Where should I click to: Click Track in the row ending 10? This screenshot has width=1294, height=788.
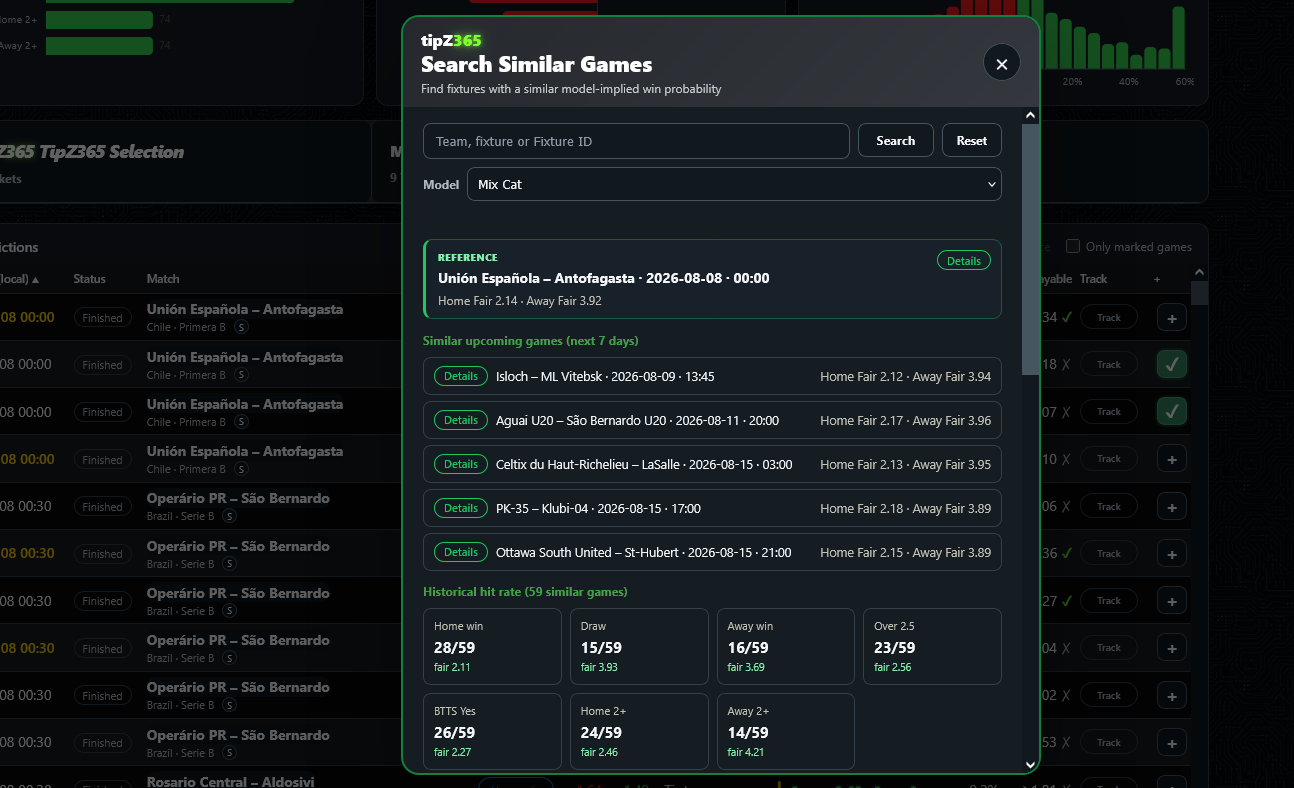[1108, 459]
